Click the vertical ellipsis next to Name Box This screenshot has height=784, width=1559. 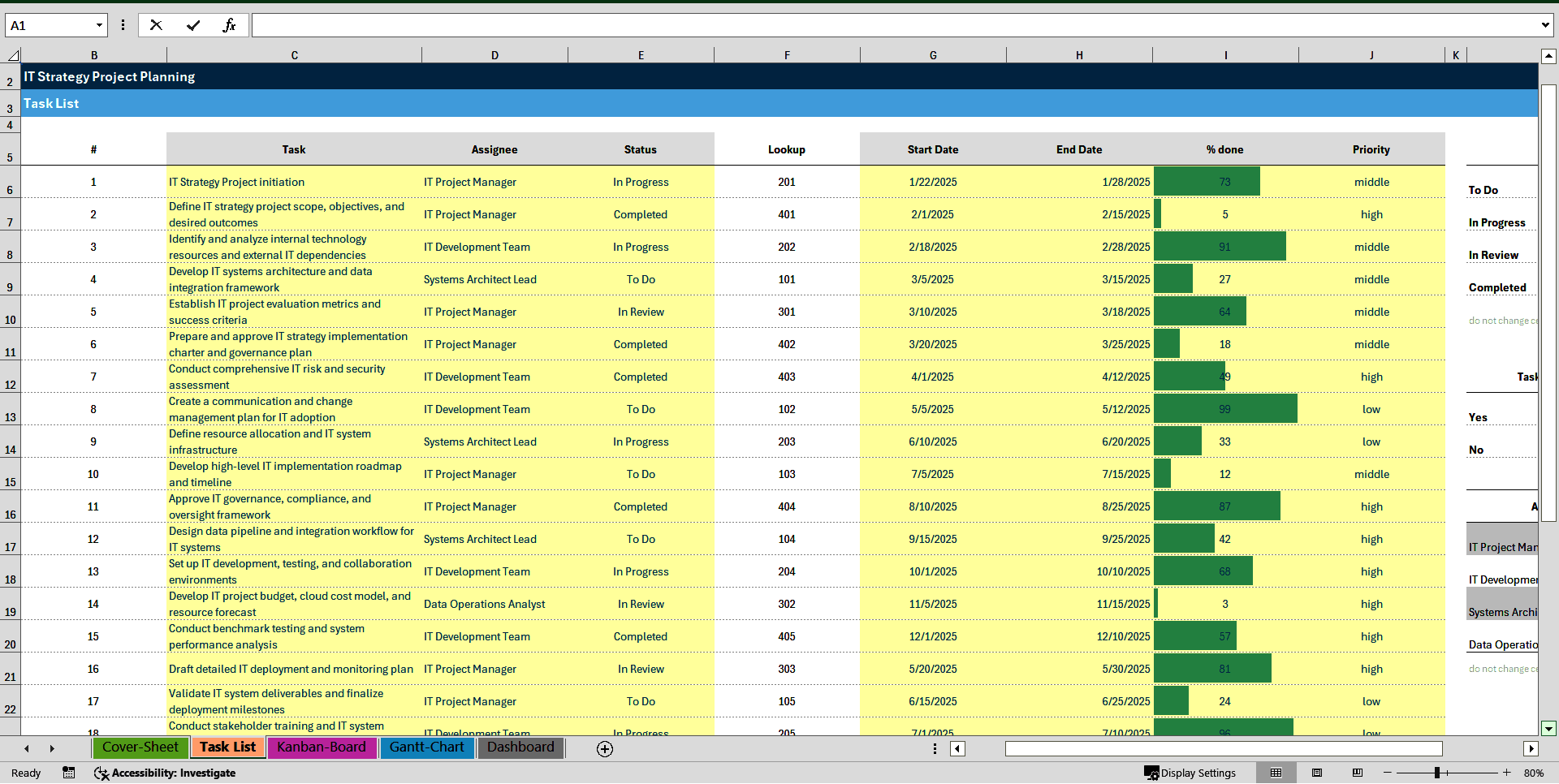point(123,24)
